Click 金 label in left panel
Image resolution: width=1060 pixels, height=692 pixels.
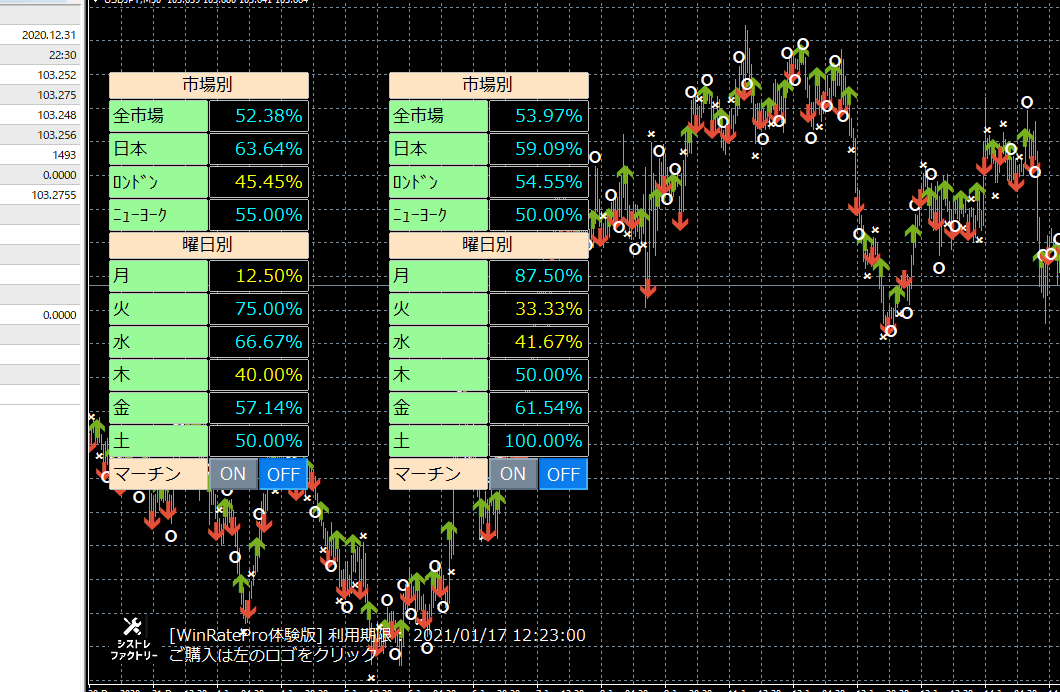pos(158,408)
